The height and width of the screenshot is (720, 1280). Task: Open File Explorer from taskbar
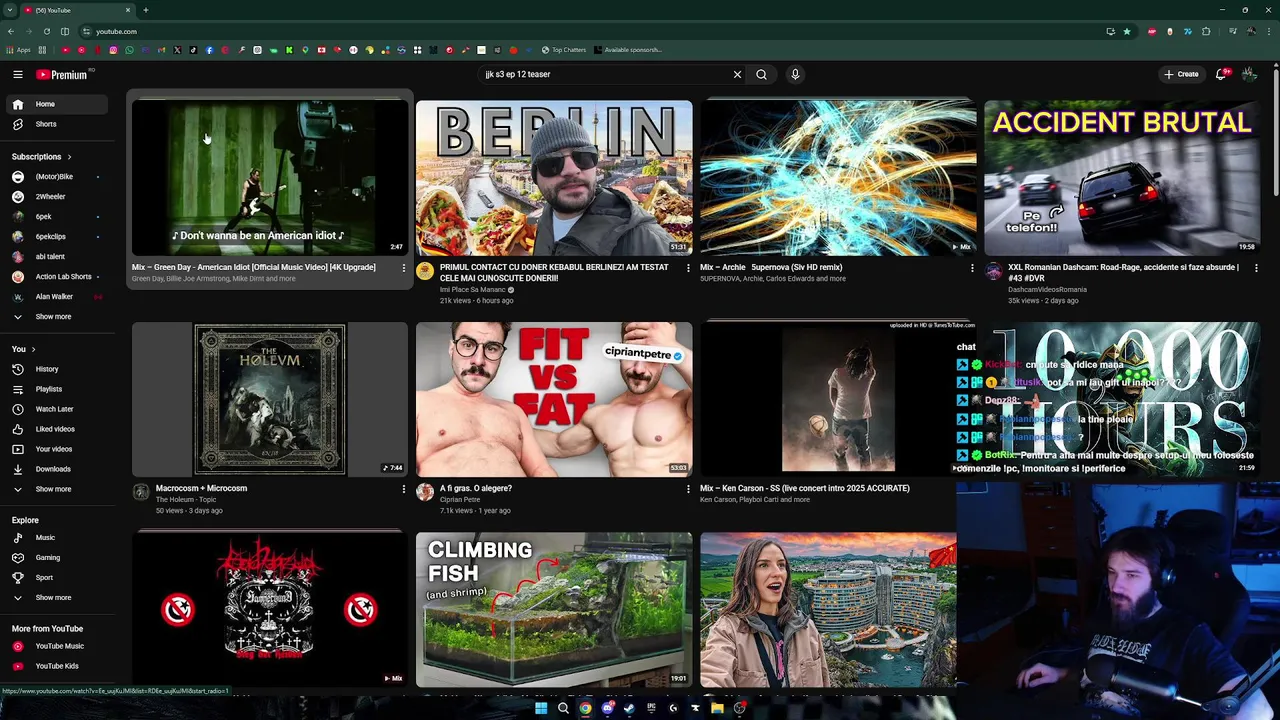point(717,708)
